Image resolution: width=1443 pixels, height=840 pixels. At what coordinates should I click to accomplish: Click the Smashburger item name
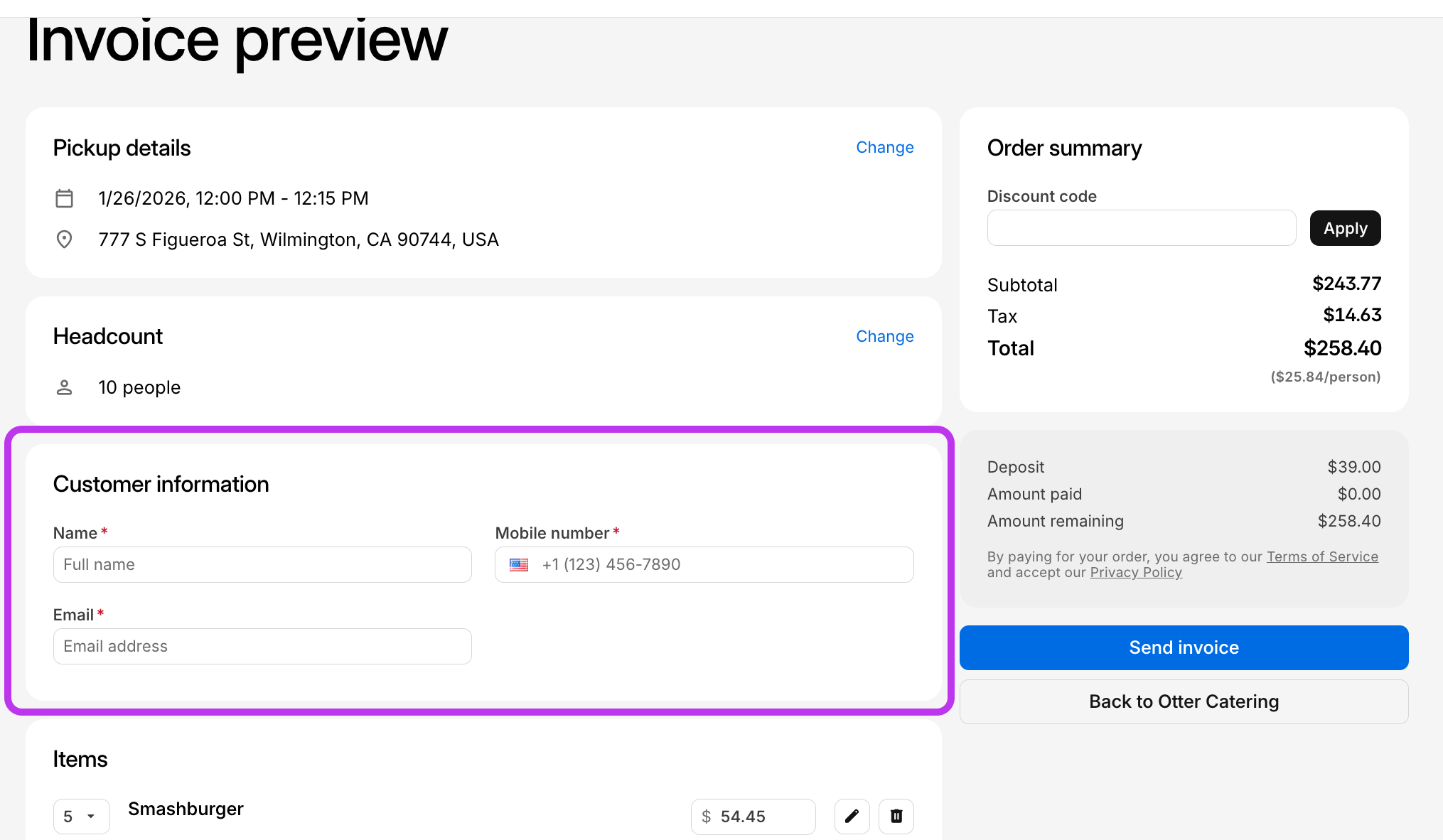click(186, 809)
